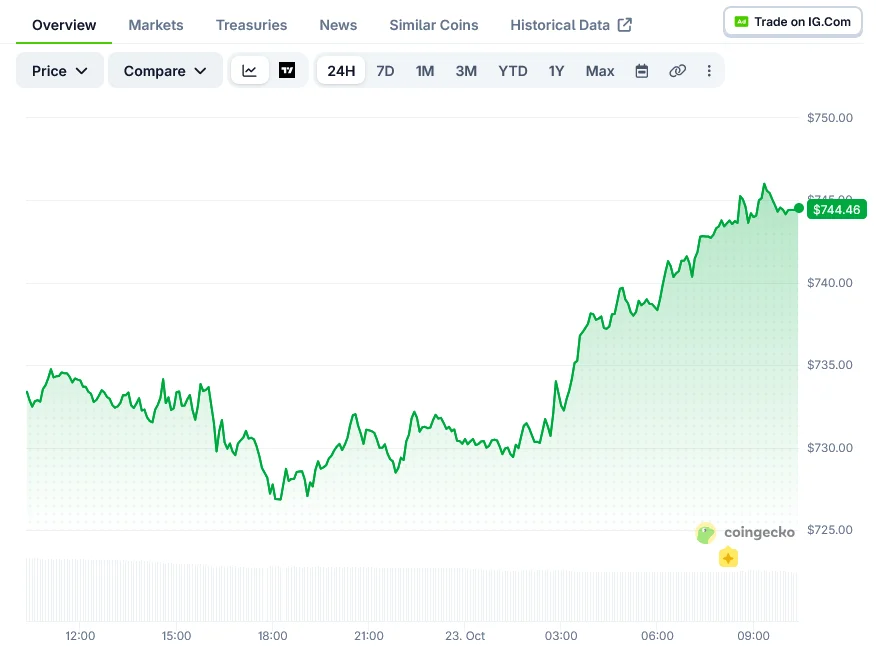876x650 pixels.
Task: Switch to the Markets tab
Action: 156,25
